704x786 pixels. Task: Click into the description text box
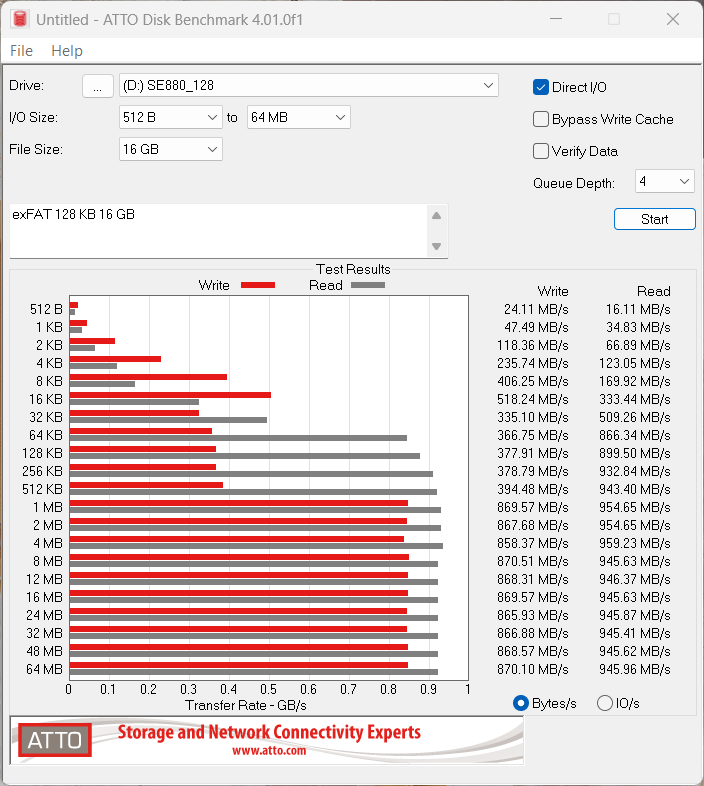click(x=218, y=231)
